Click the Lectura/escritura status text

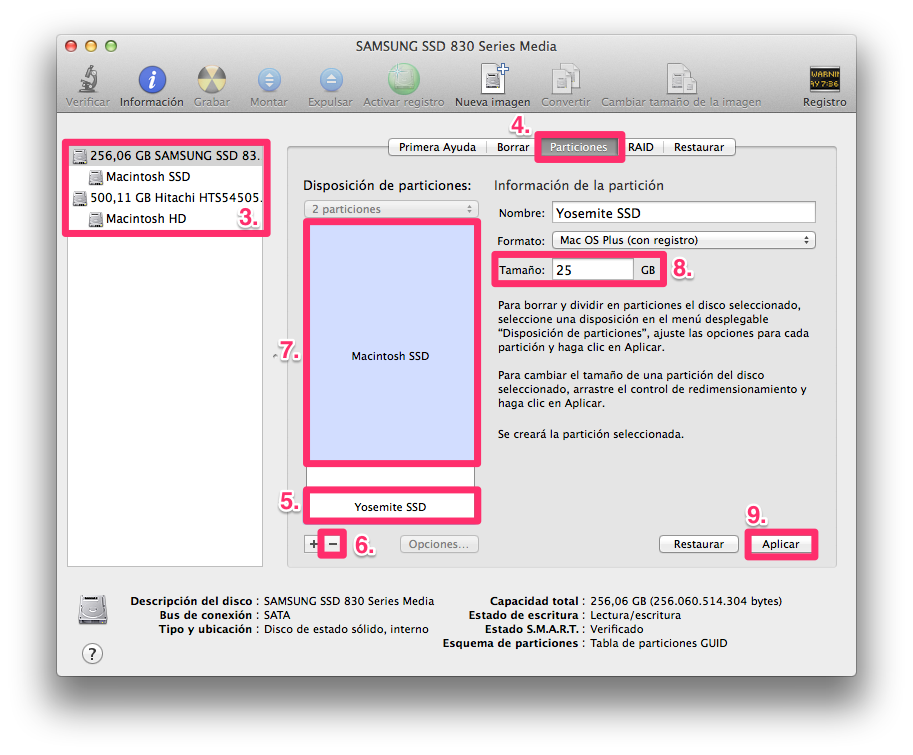click(x=635, y=615)
